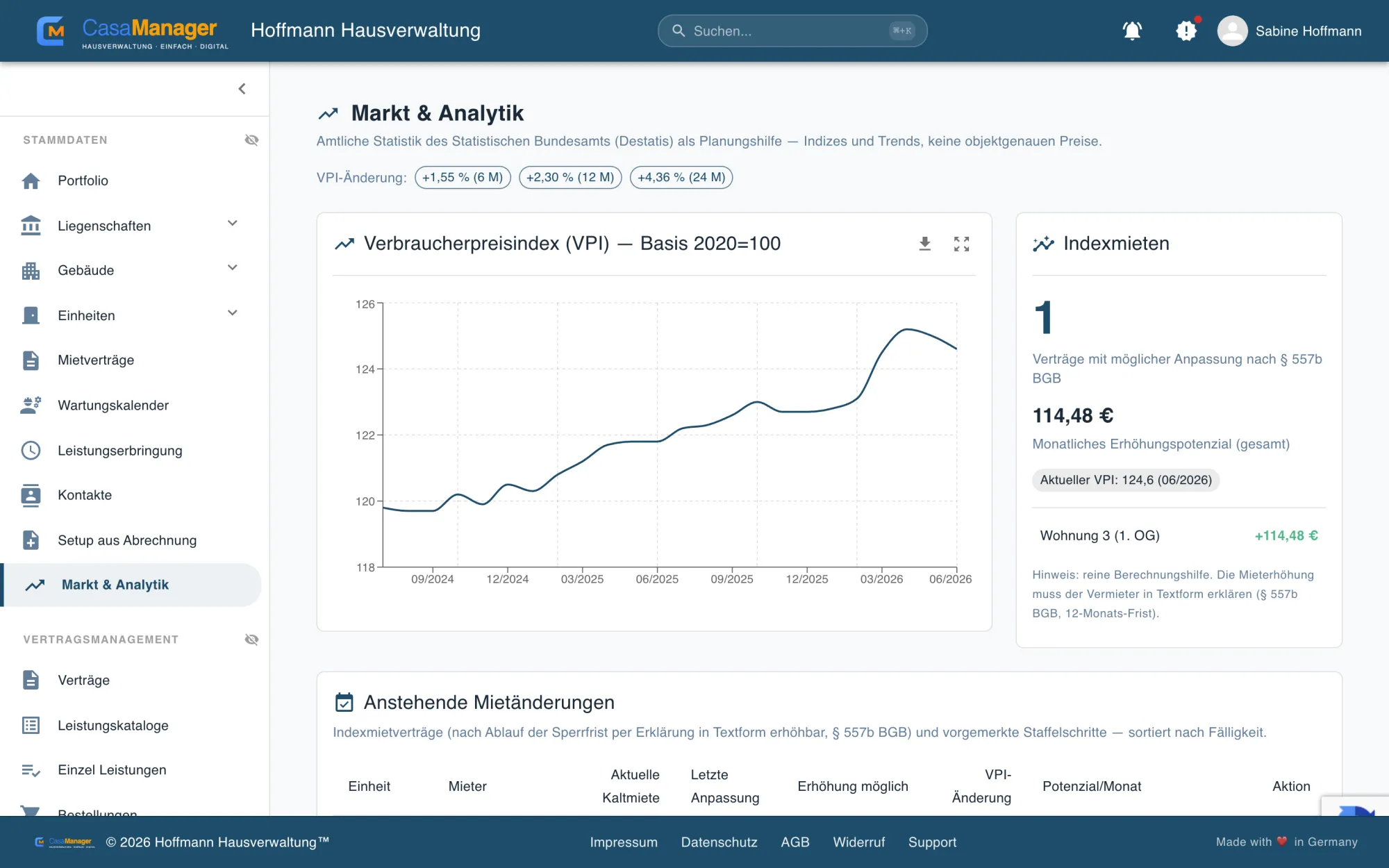
Task: Hide the Stammdaten section
Action: point(251,140)
